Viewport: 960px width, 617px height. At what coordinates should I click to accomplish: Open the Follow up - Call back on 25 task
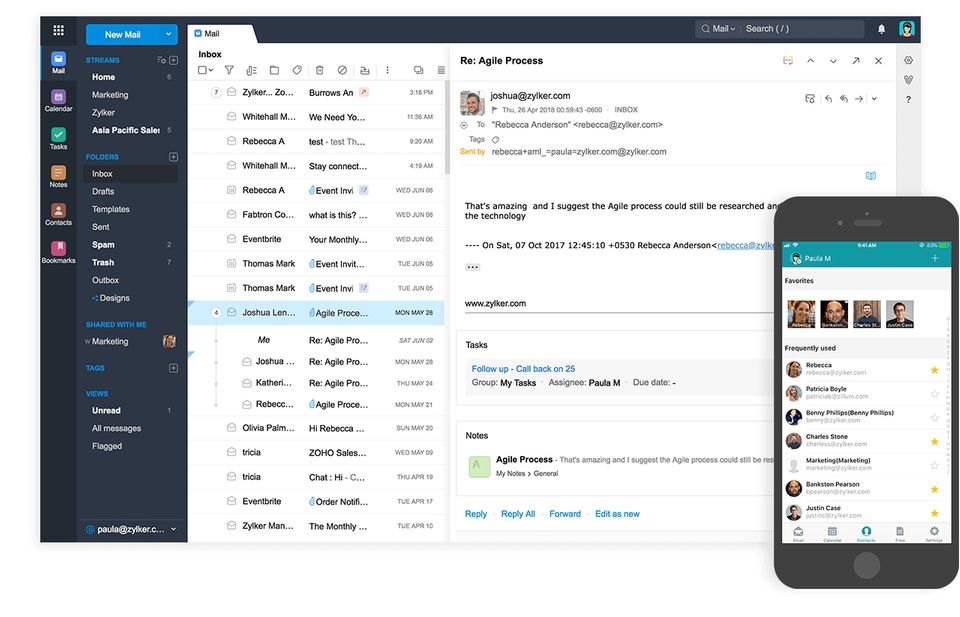(x=523, y=369)
